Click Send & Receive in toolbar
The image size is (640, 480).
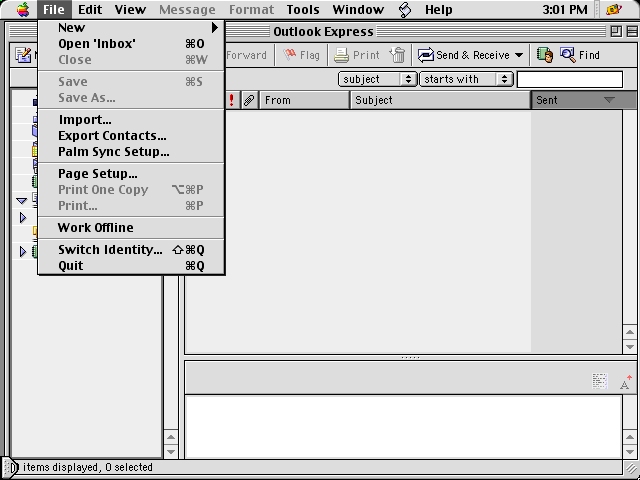tap(464, 55)
